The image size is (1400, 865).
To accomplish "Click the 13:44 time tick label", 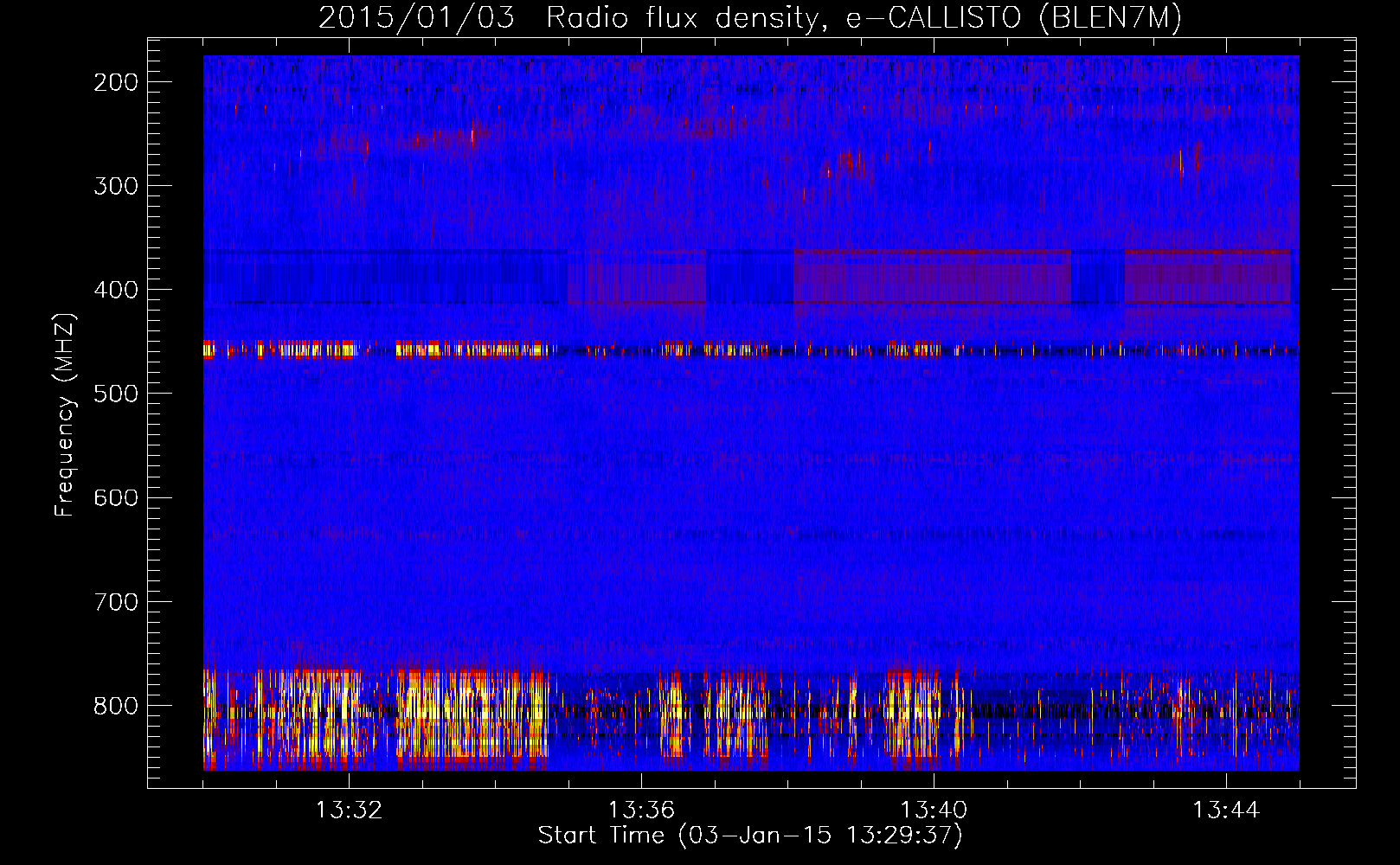I will point(1226,811).
